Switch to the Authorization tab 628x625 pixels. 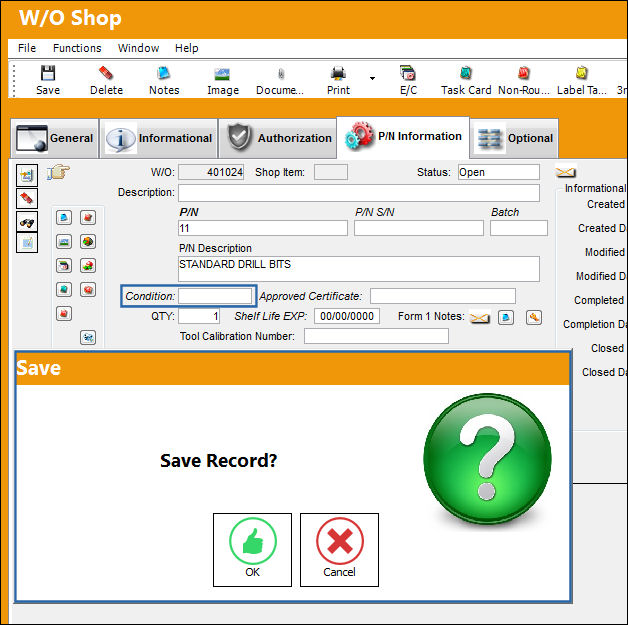click(278, 138)
